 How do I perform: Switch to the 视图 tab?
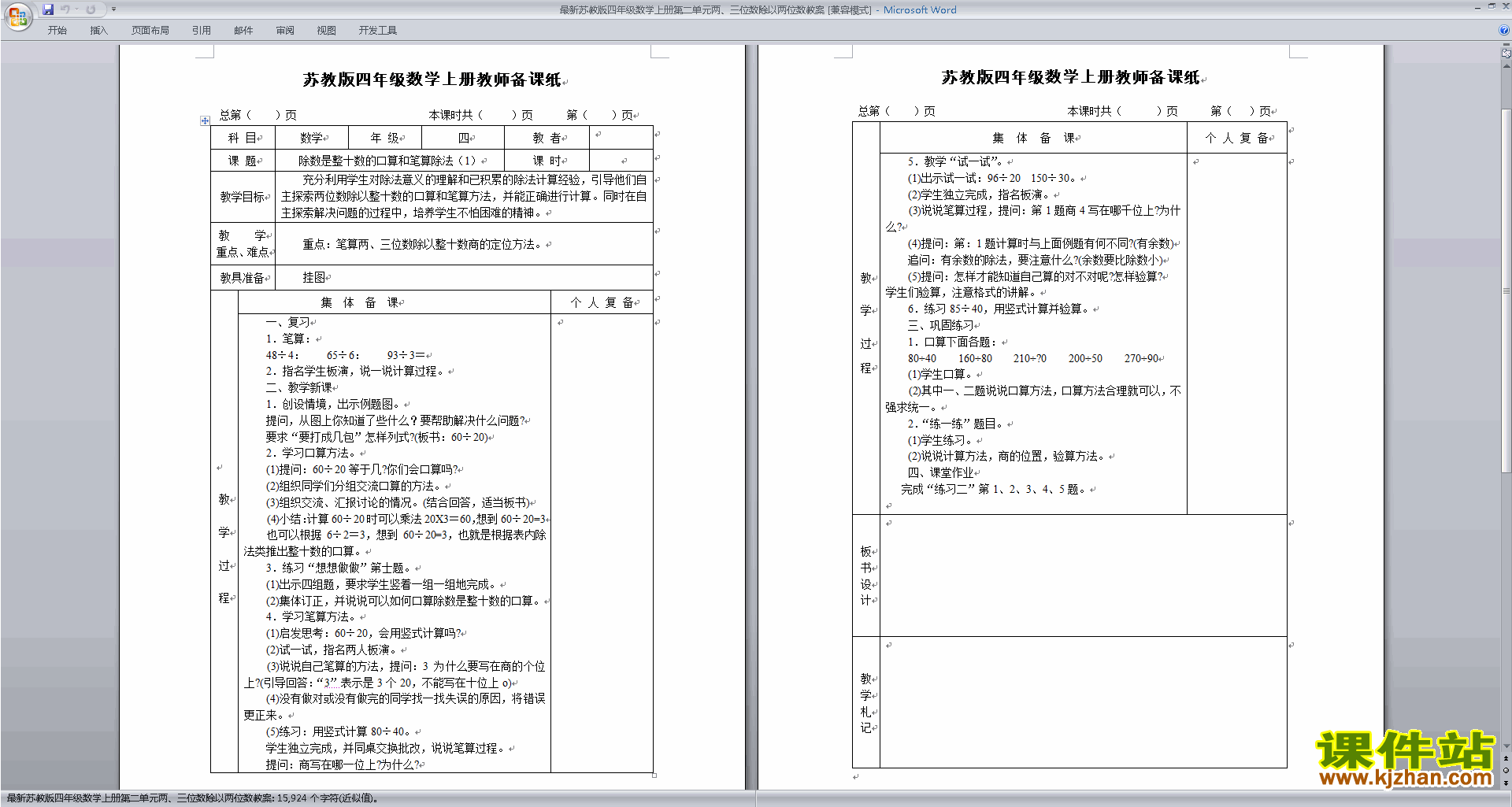pos(327,30)
